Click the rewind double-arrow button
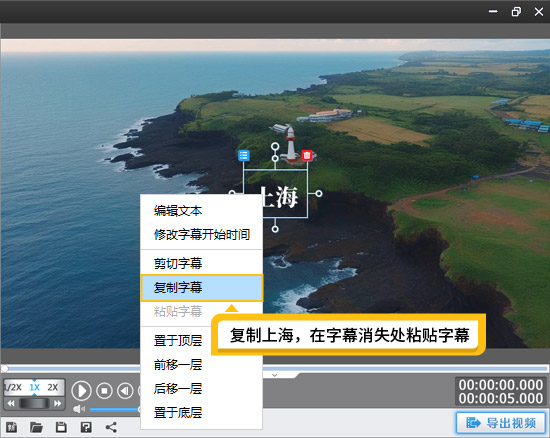The height and width of the screenshot is (438, 550). coord(11,403)
